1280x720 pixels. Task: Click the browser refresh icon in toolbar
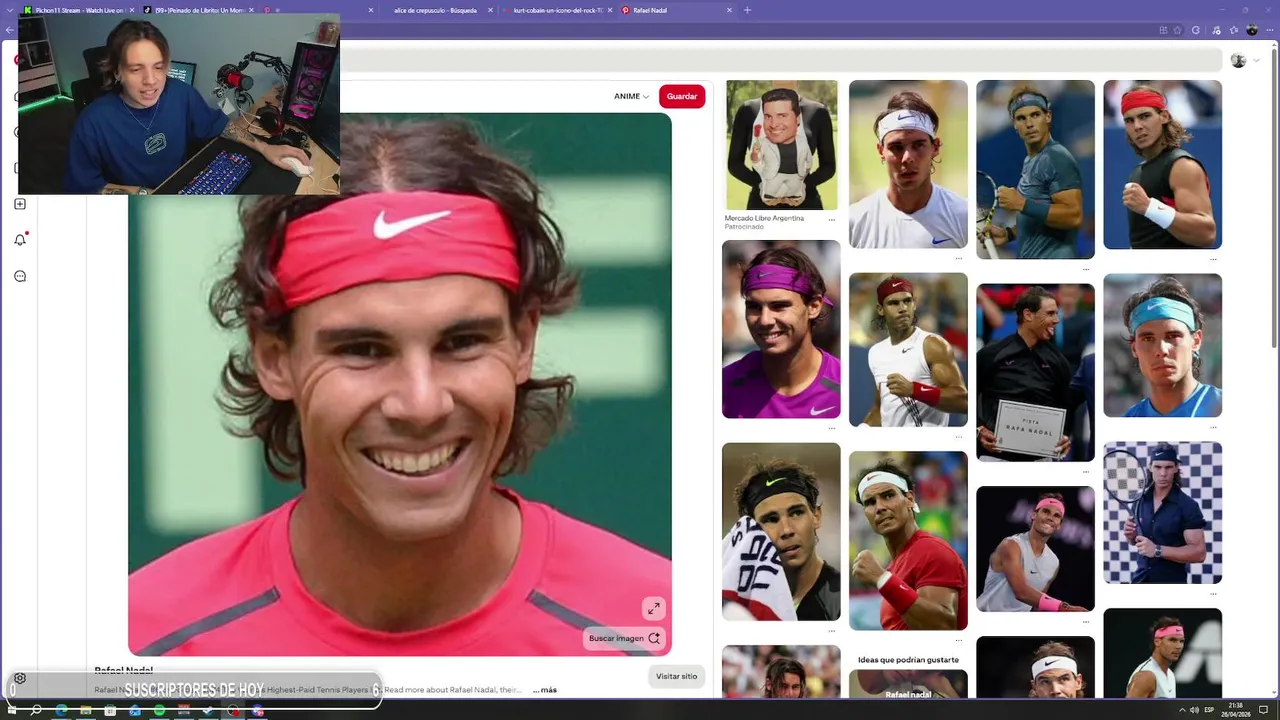click(x=1195, y=30)
